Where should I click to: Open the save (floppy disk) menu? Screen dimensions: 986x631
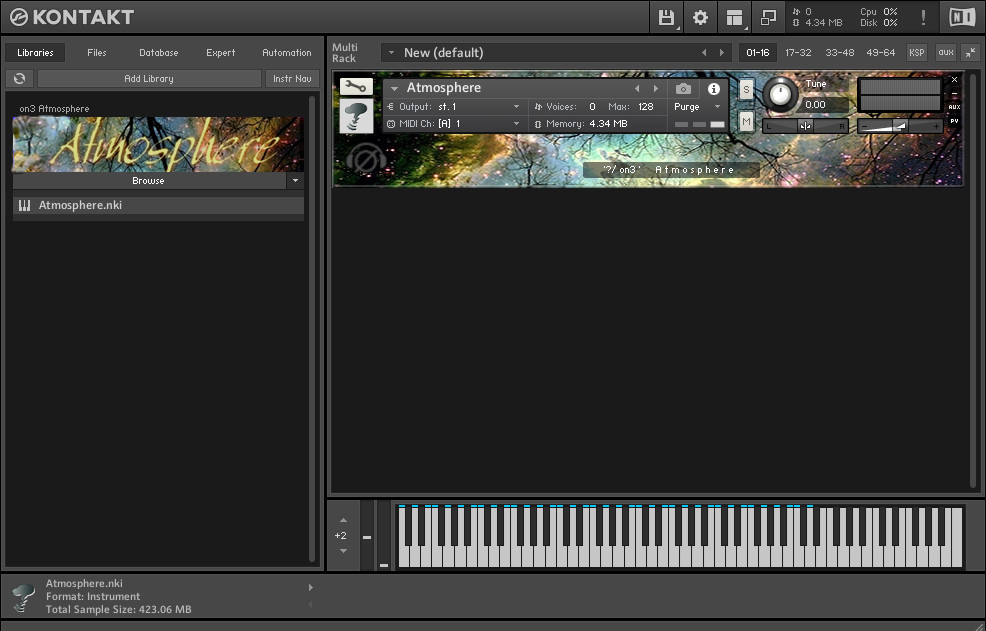(666, 17)
